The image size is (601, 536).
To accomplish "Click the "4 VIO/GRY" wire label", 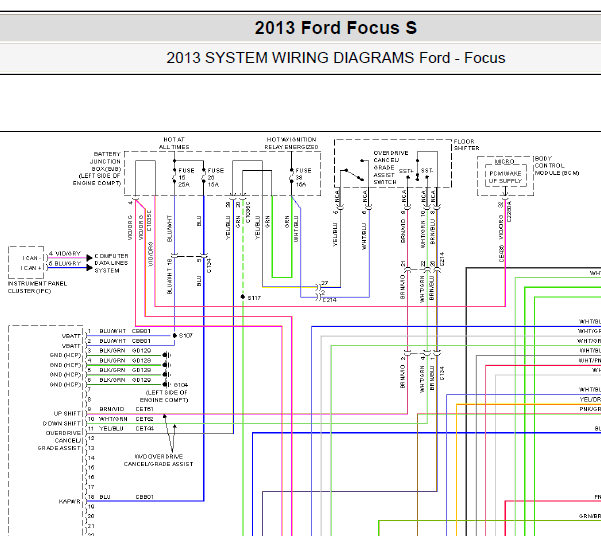I will [65, 253].
